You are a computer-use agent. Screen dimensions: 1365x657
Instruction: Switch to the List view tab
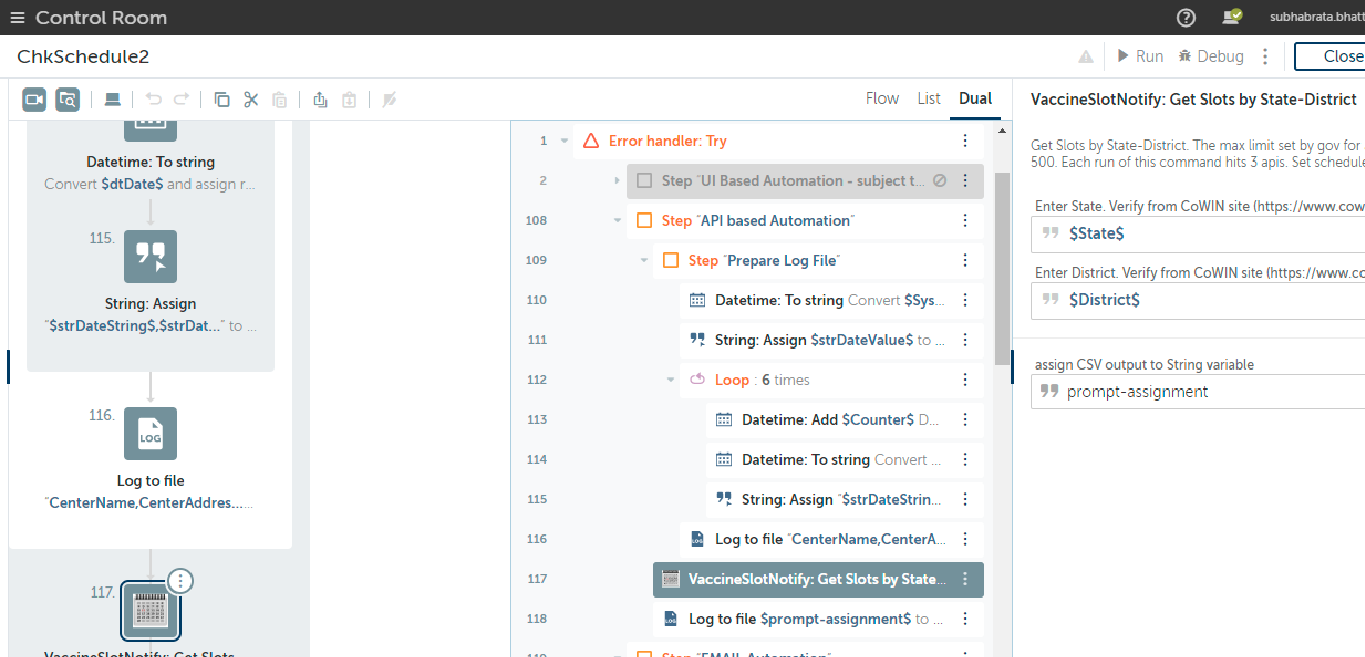pos(929,98)
